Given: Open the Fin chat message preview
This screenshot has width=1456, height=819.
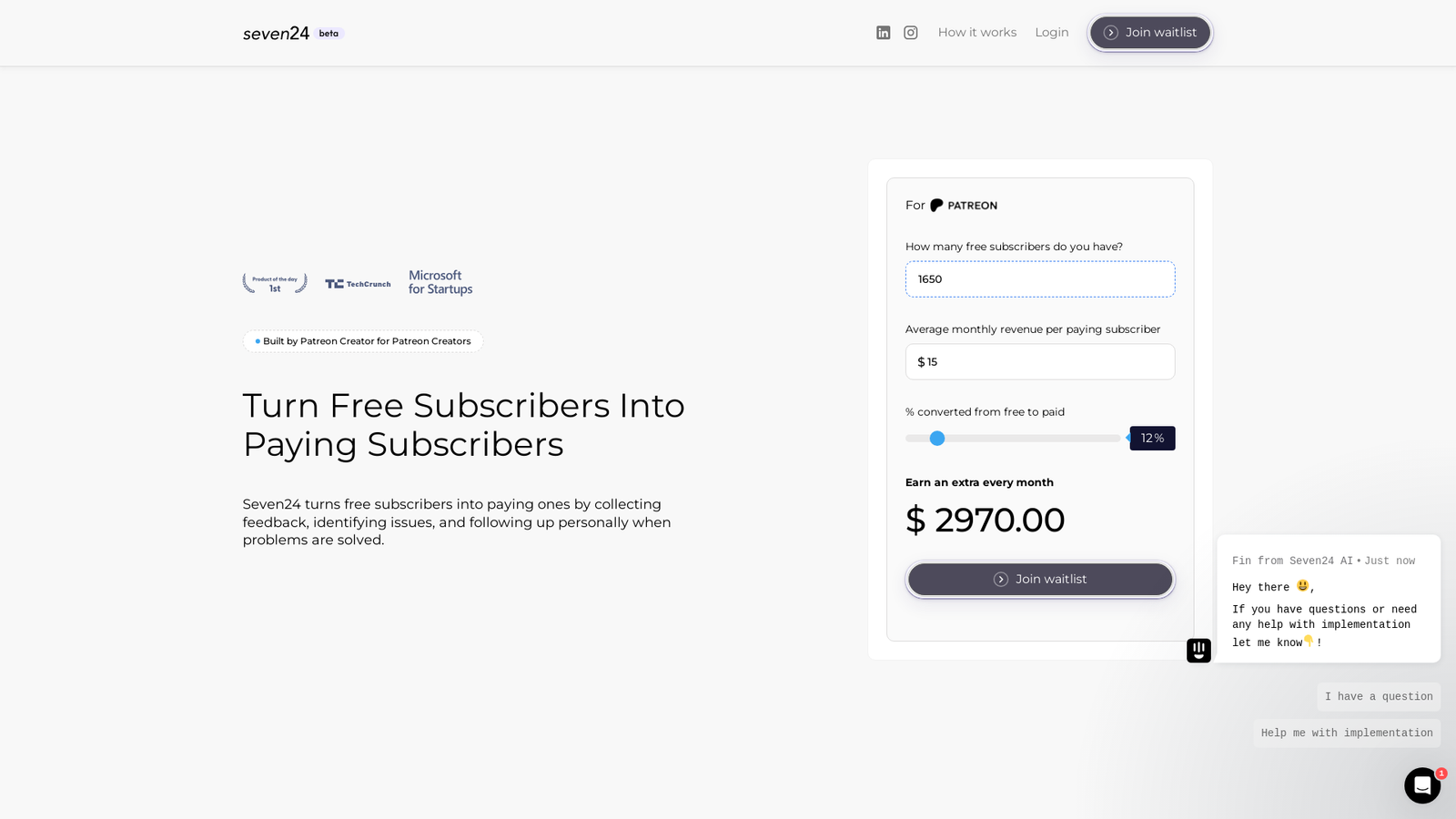Looking at the screenshot, I should (x=1329, y=599).
